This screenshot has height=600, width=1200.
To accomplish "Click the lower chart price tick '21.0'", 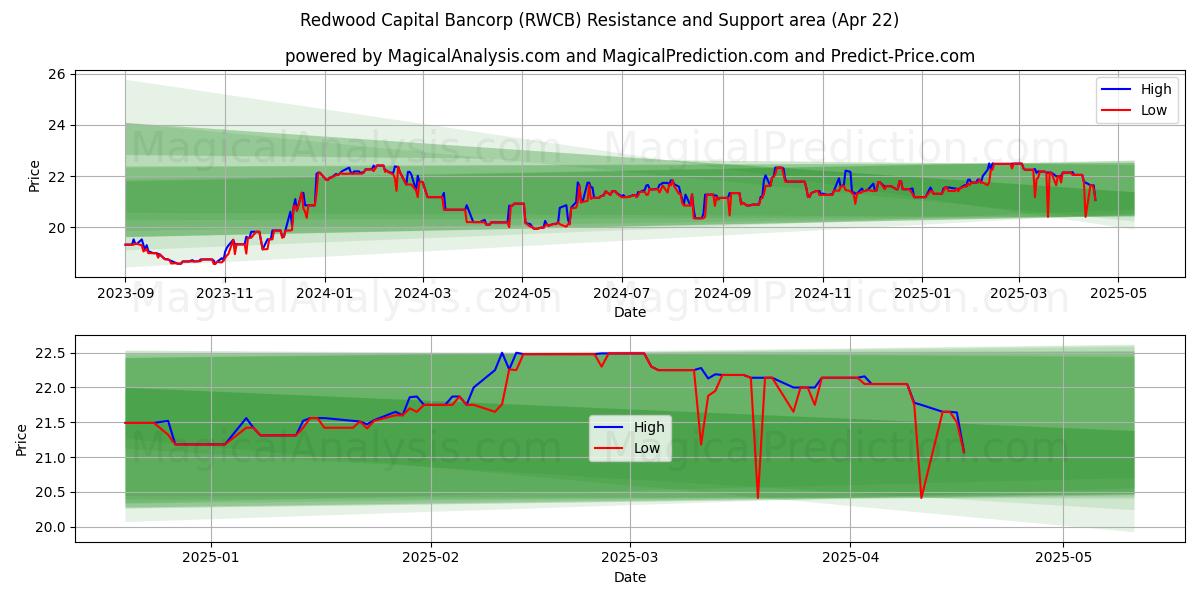I will pos(51,458).
